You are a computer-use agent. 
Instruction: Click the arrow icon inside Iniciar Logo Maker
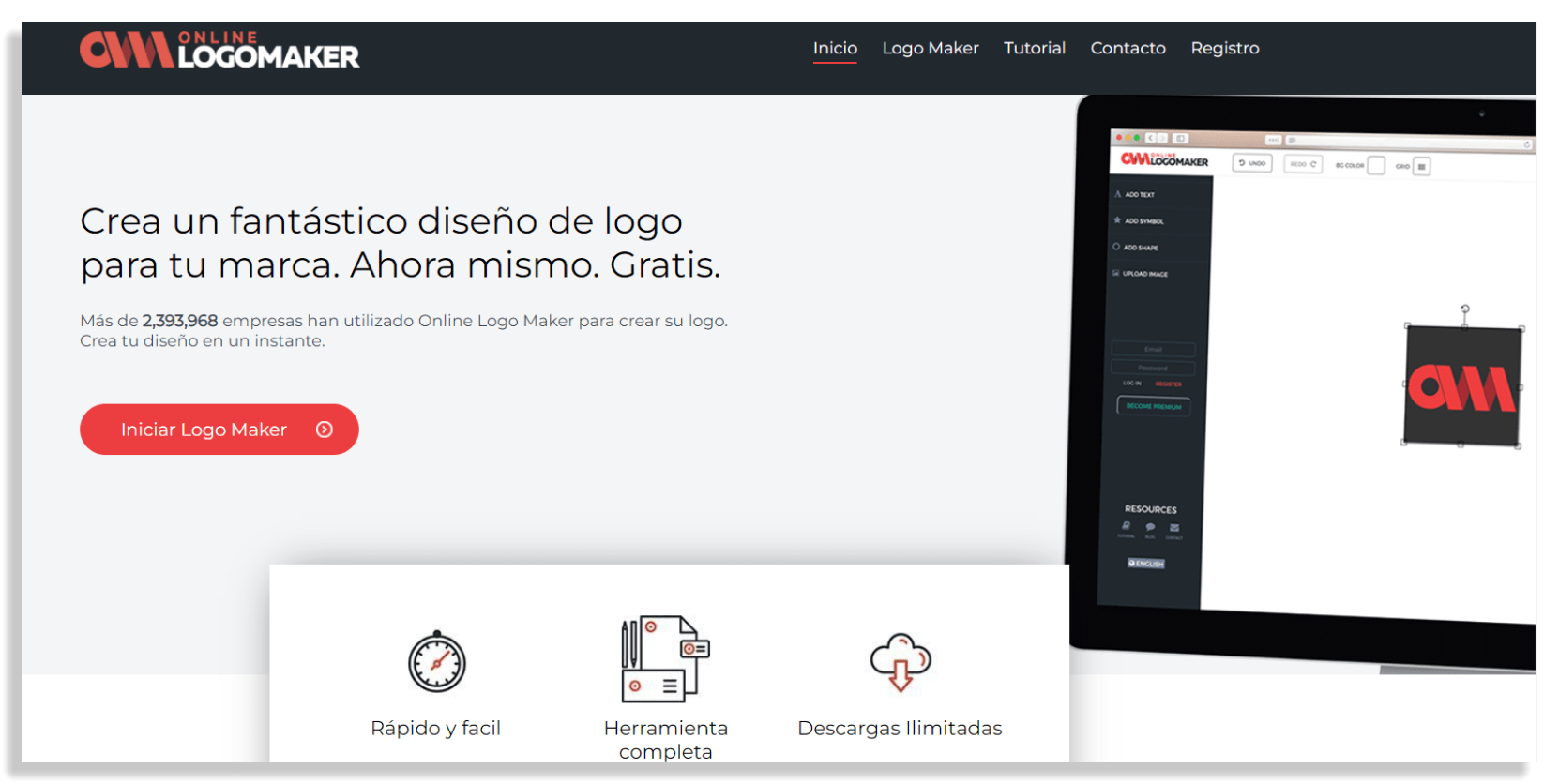coord(325,430)
